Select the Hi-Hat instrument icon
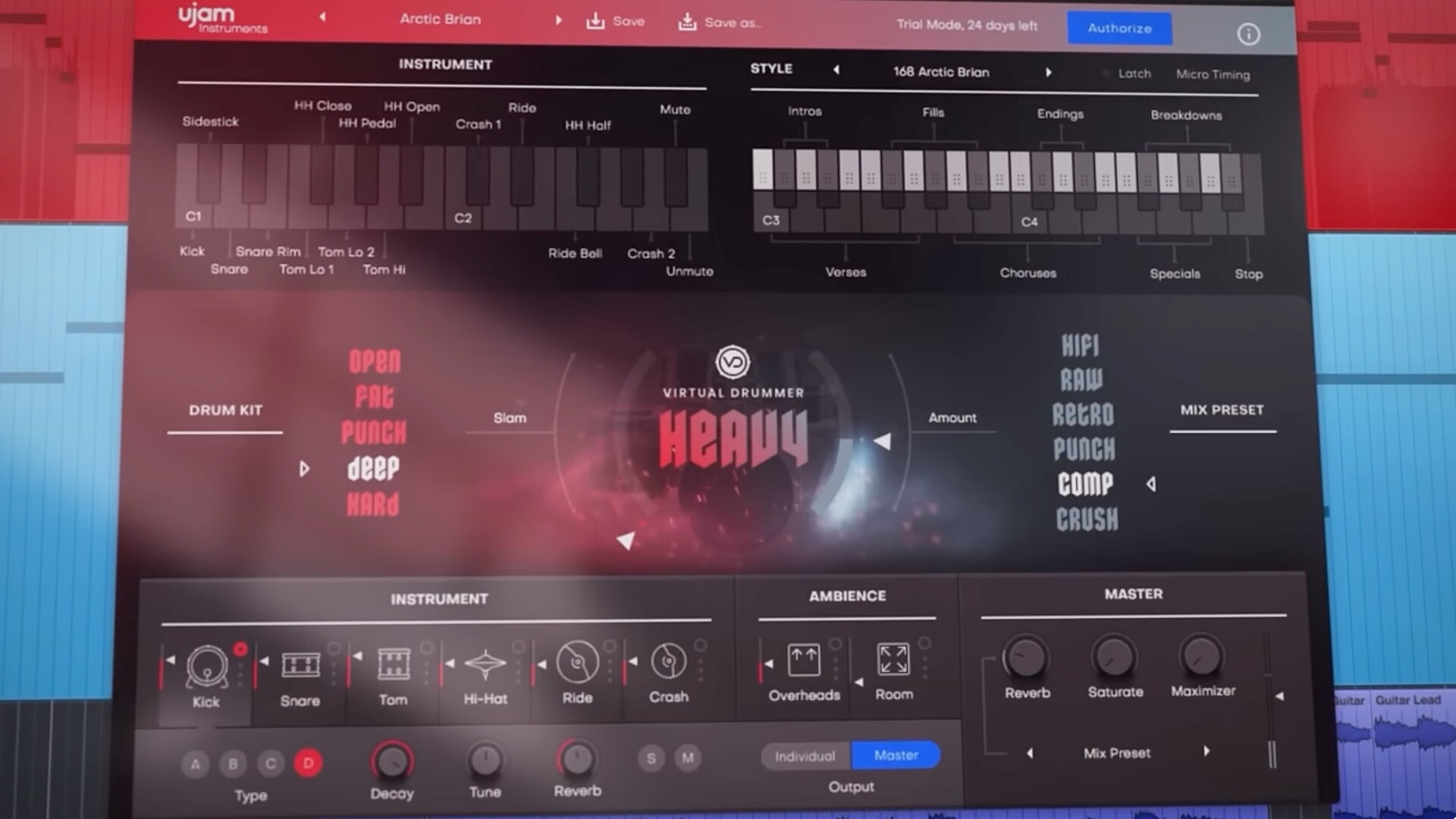Image resolution: width=1456 pixels, height=819 pixels. 485,664
